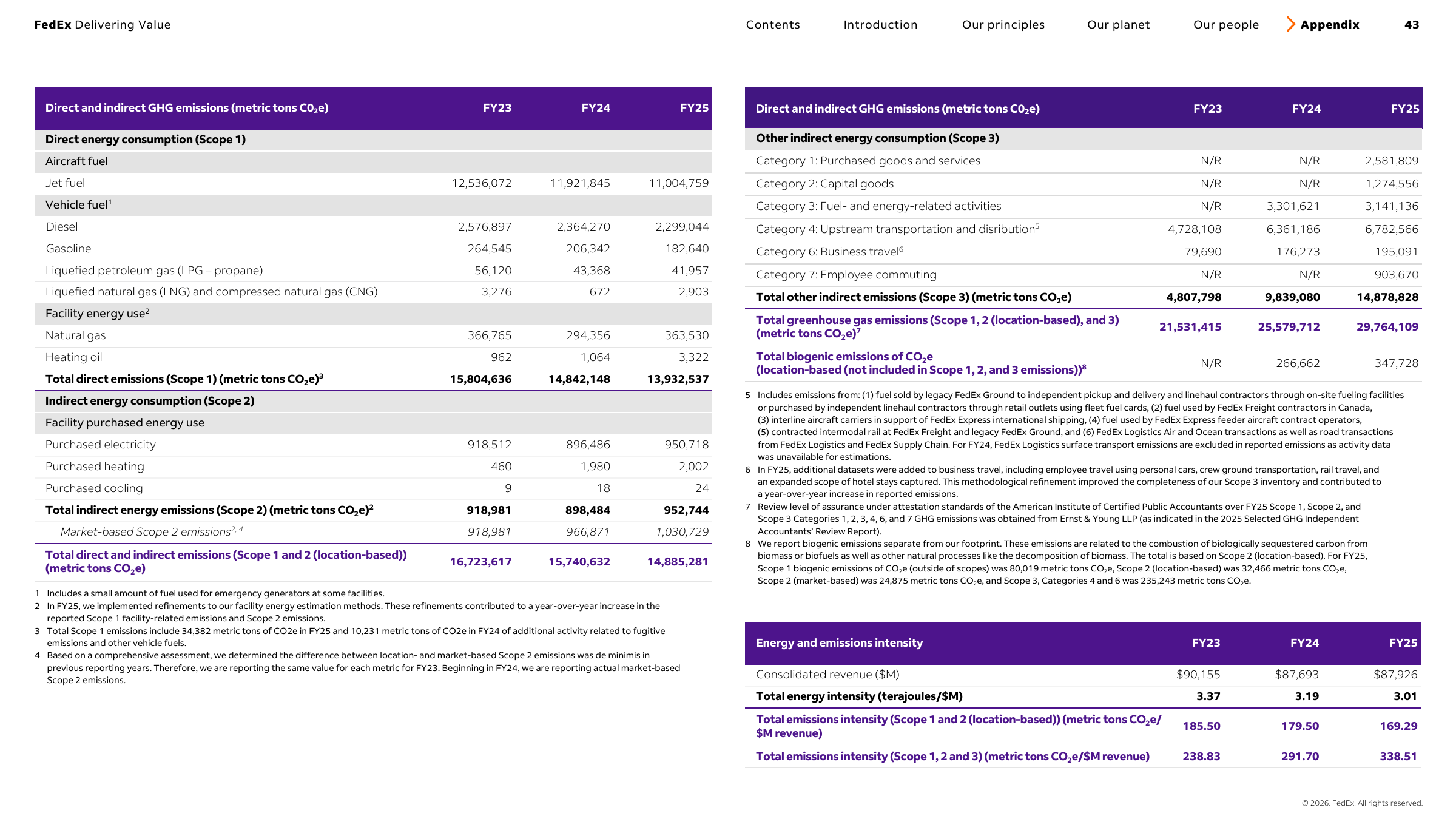
Task: Select the Appendix tab
Action: [1330, 25]
